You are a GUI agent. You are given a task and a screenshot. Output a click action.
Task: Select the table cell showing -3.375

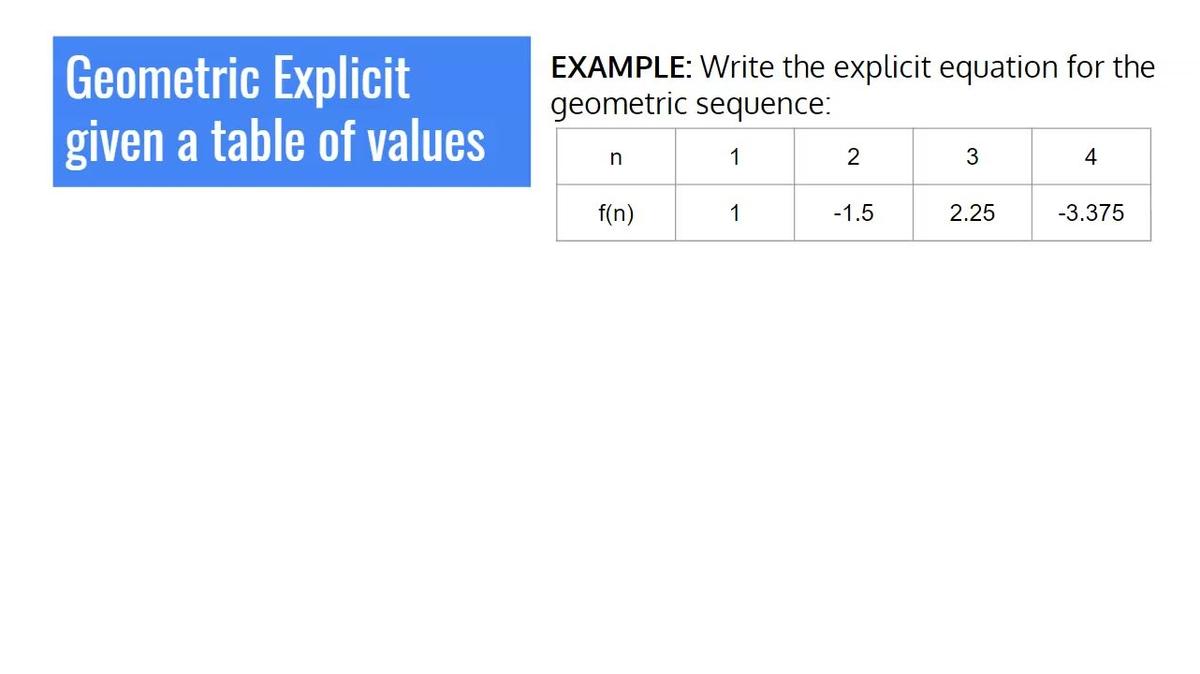(1091, 213)
